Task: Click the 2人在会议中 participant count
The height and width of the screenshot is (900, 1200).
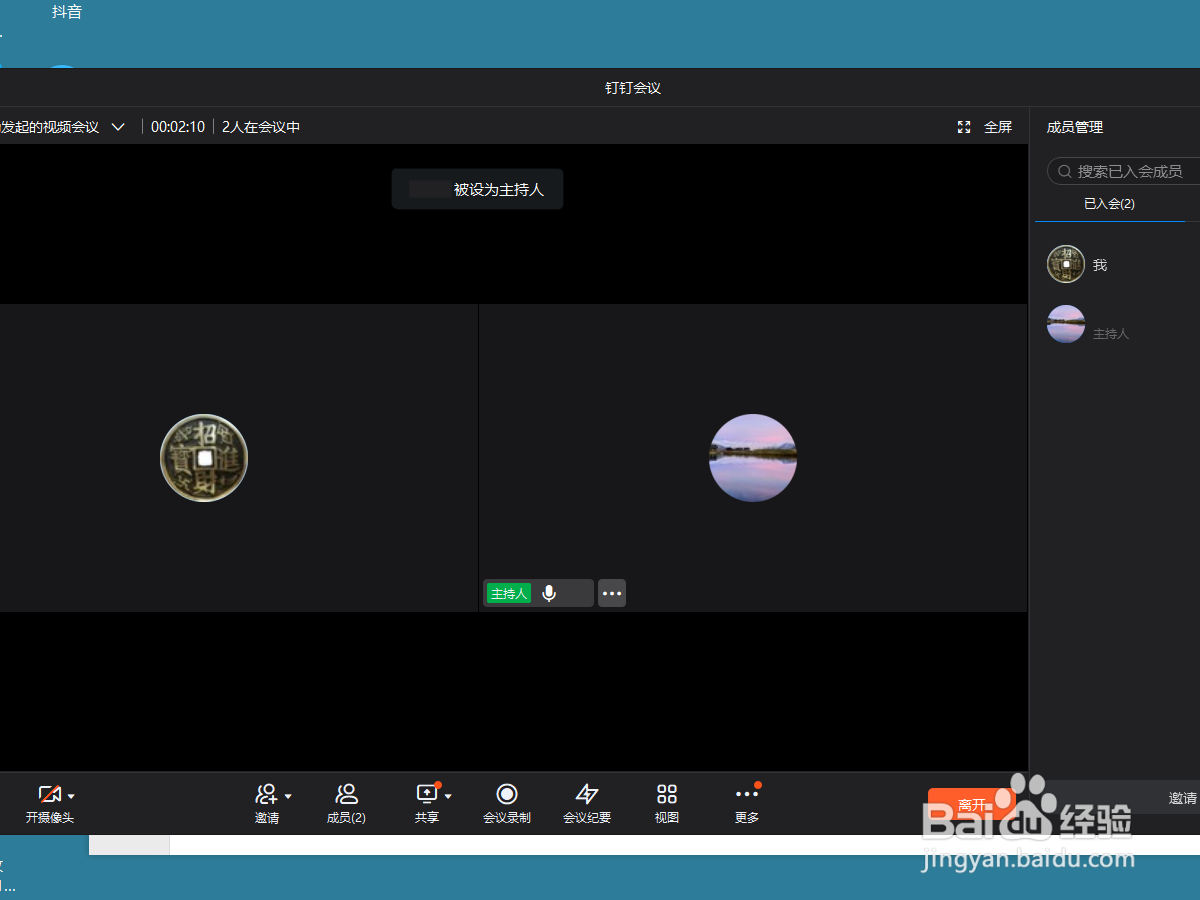Action: (261, 127)
